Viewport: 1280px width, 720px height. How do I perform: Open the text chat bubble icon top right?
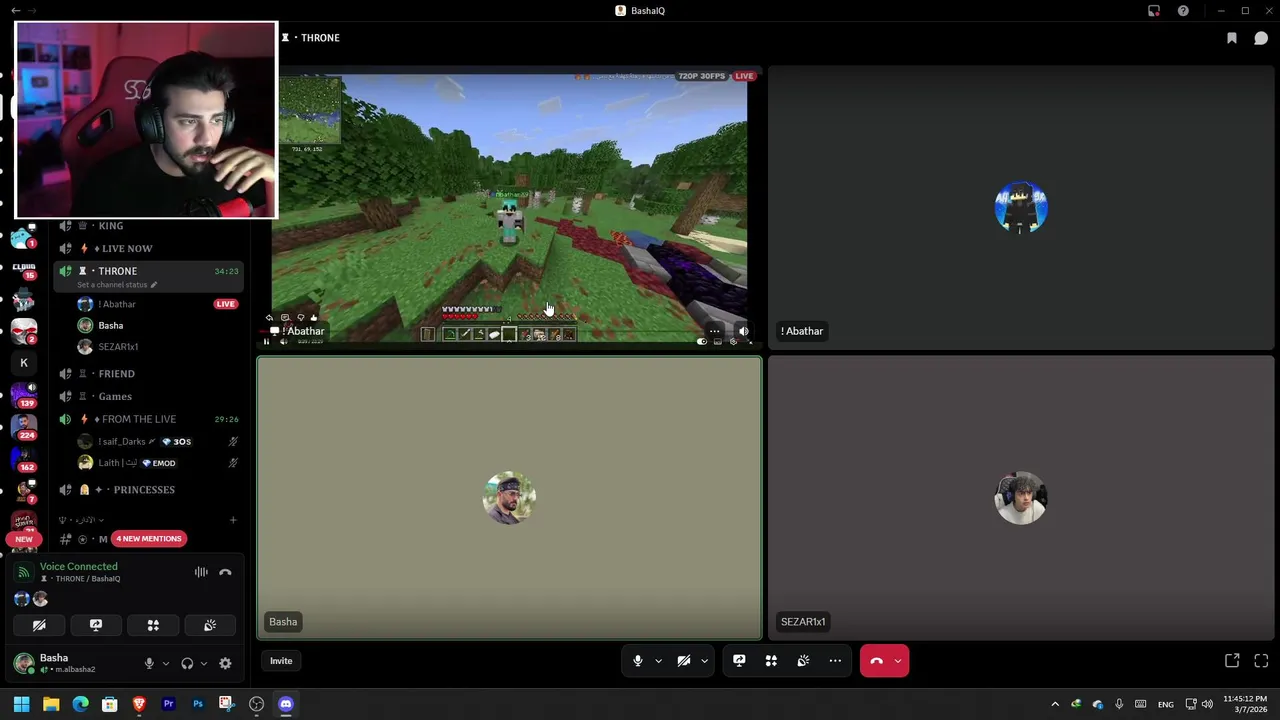click(1261, 38)
